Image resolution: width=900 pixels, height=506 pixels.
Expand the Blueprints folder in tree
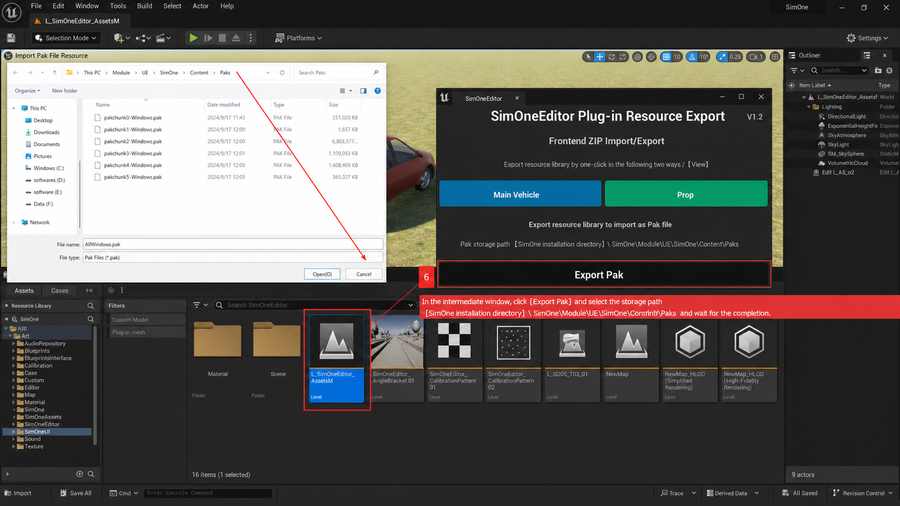[14, 351]
